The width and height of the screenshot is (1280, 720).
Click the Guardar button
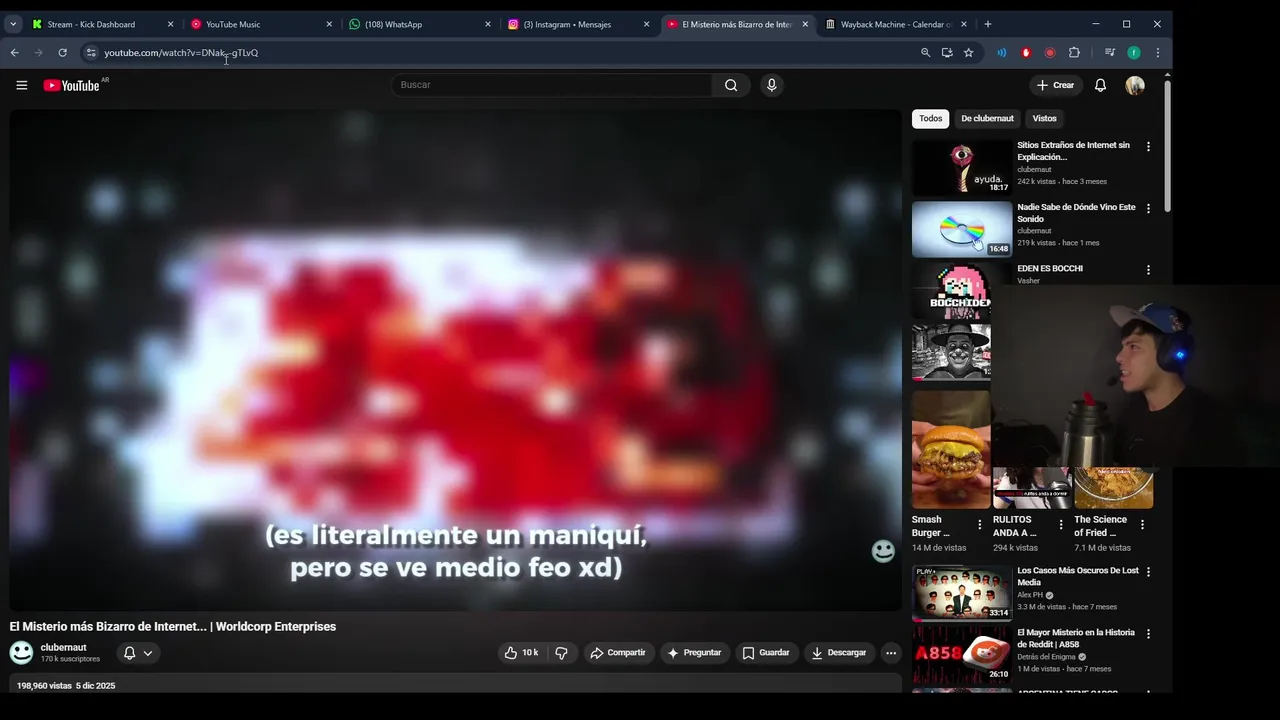coord(766,653)
